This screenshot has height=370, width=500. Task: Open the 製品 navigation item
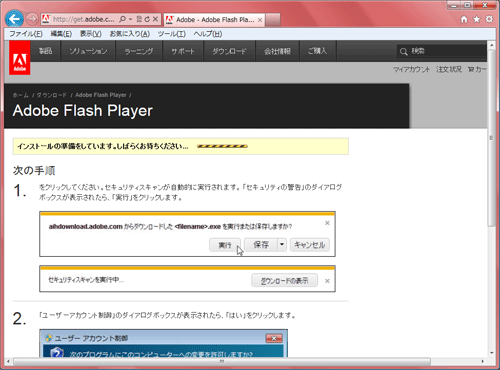tap(46, 51)
